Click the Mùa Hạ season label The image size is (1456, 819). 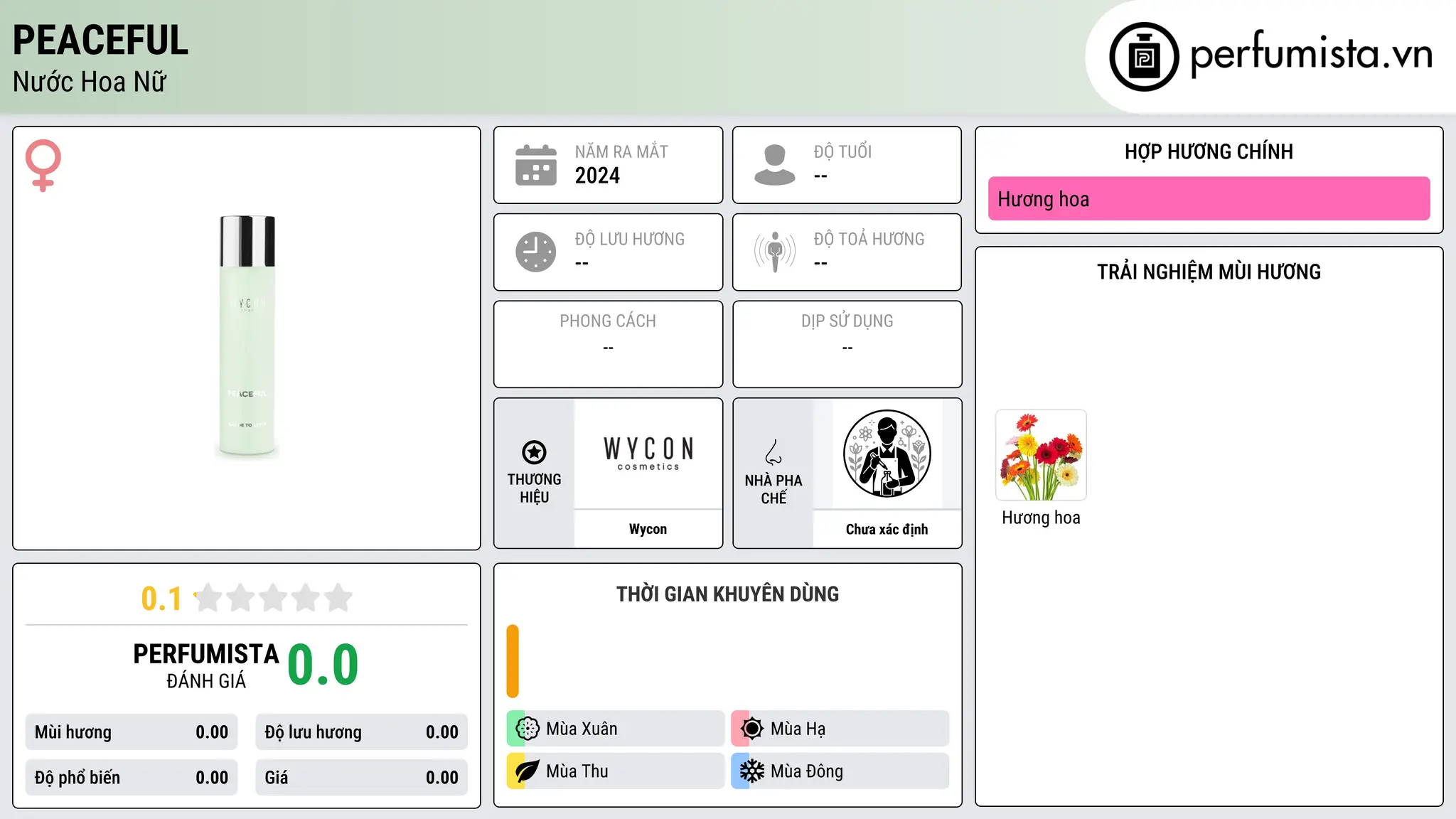point(798,729)
